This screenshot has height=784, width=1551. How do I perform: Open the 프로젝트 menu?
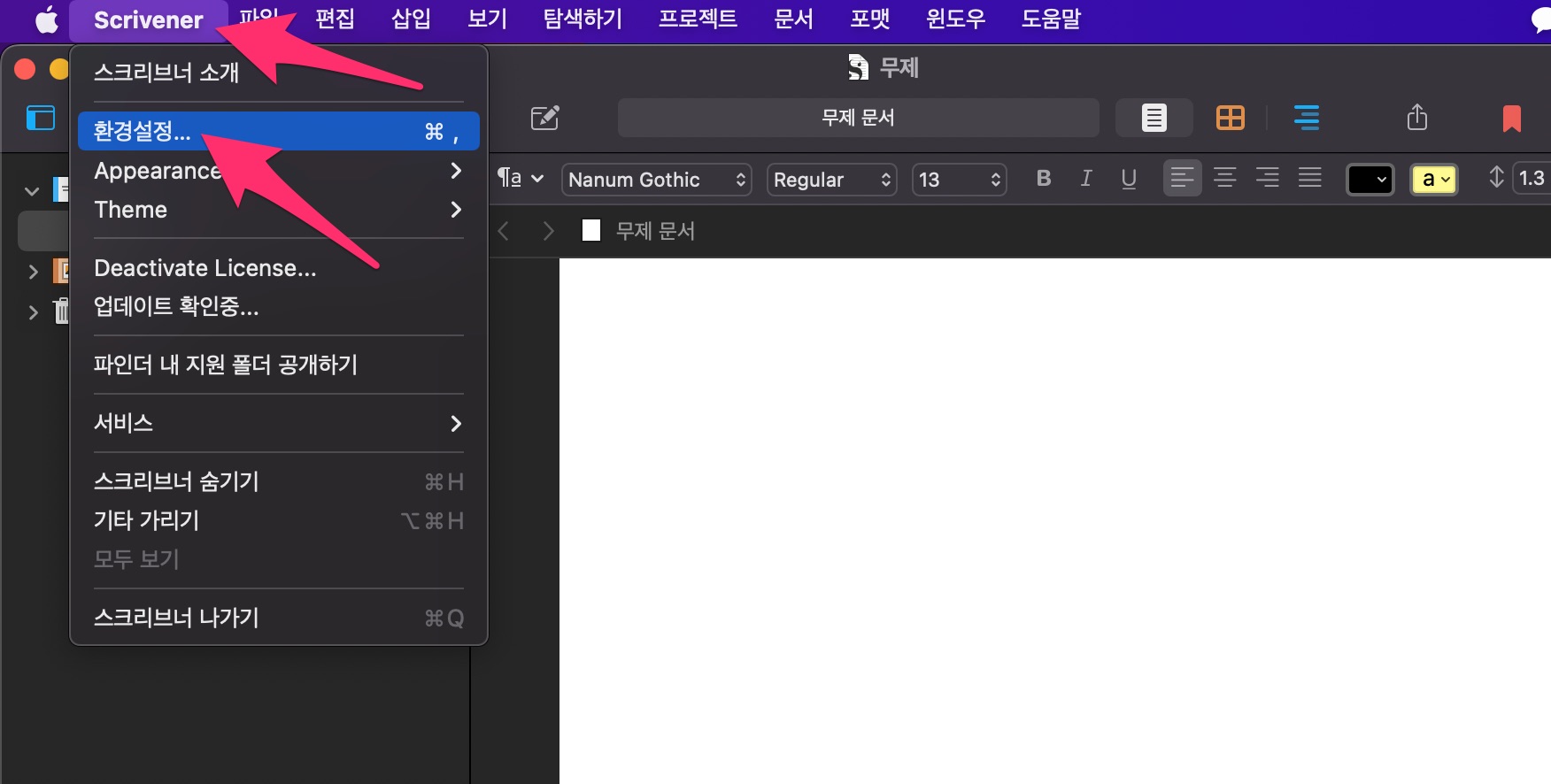(698, 19)
